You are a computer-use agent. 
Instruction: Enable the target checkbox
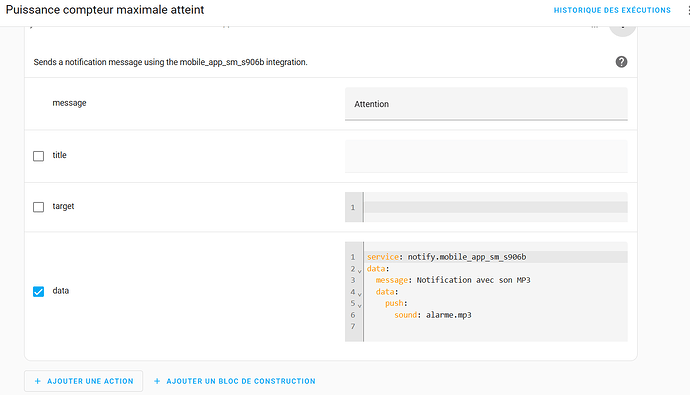click(x=39, y=207)
